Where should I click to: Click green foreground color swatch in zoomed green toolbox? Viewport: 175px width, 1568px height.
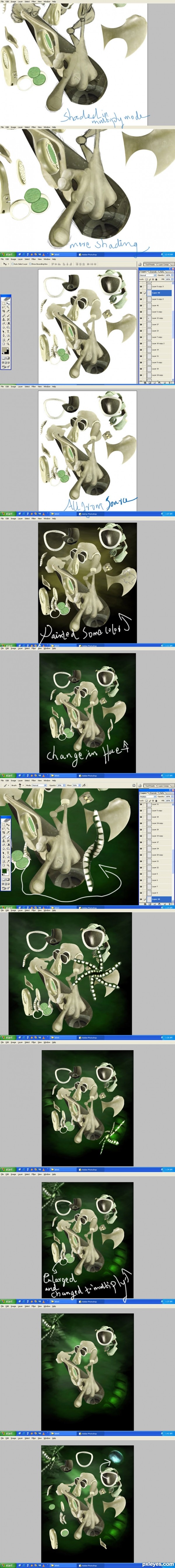click(x=4, y=871)
